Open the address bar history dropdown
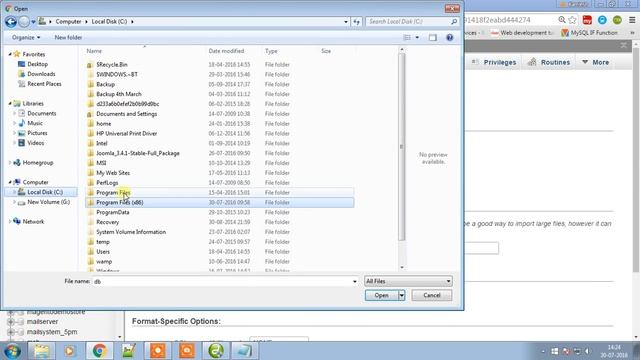 point(346,22)
